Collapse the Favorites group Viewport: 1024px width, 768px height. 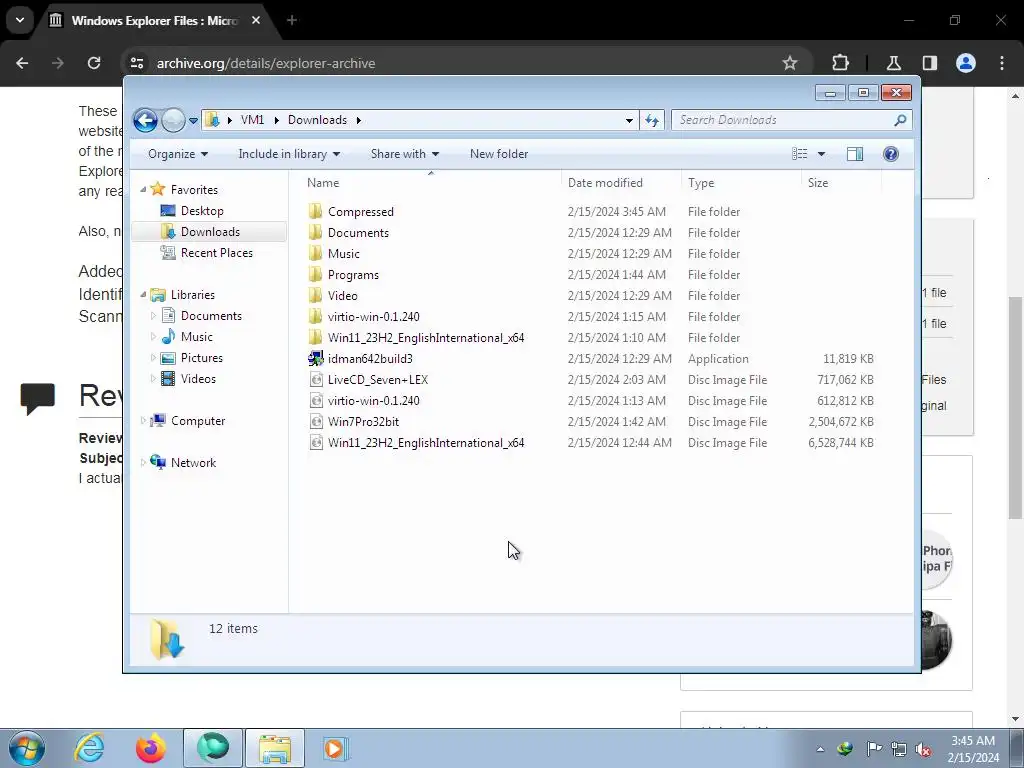[x=143, y=189]
